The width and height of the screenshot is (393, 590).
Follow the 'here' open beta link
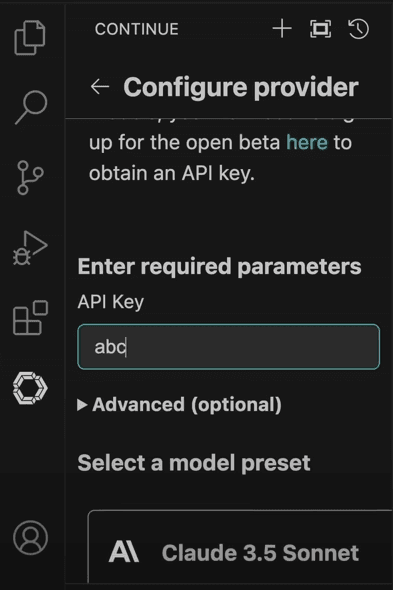[307, 143]
